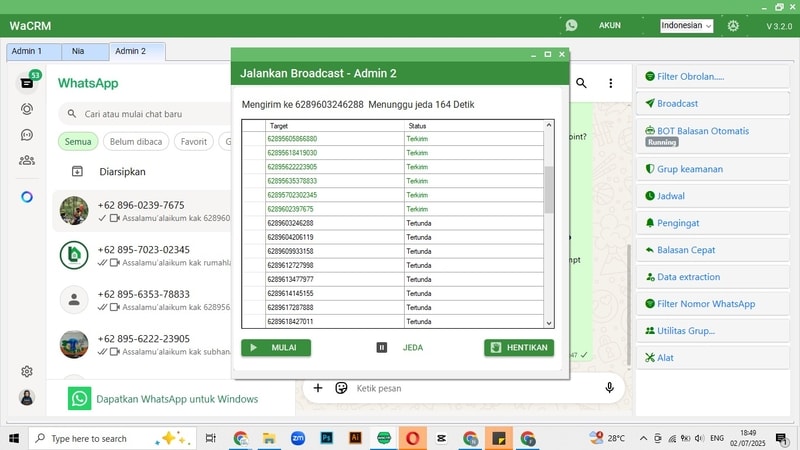Open chat +62 895-6353-78833
800x450 pixels.
142,300
